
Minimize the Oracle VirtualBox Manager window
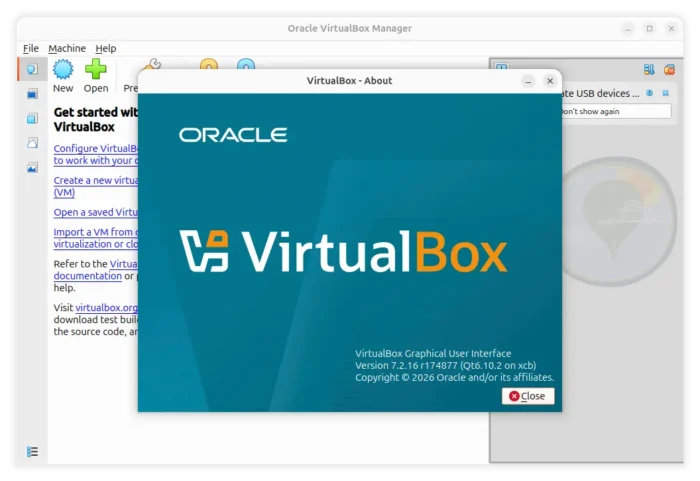coord(628,29)
